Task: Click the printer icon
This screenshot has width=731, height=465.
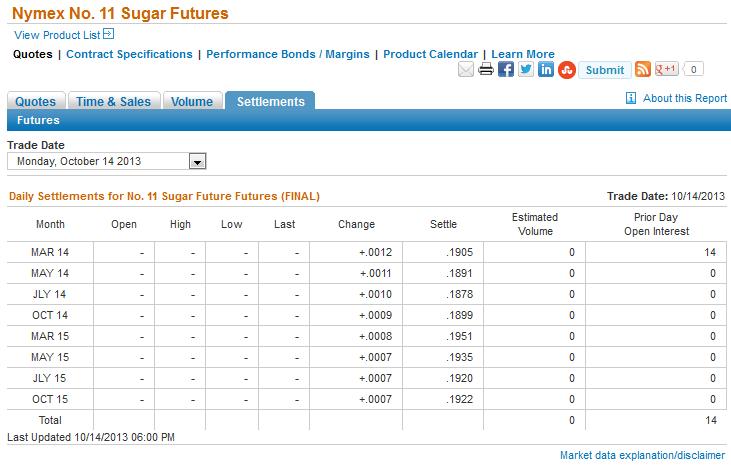Action: tap(486, 69)
